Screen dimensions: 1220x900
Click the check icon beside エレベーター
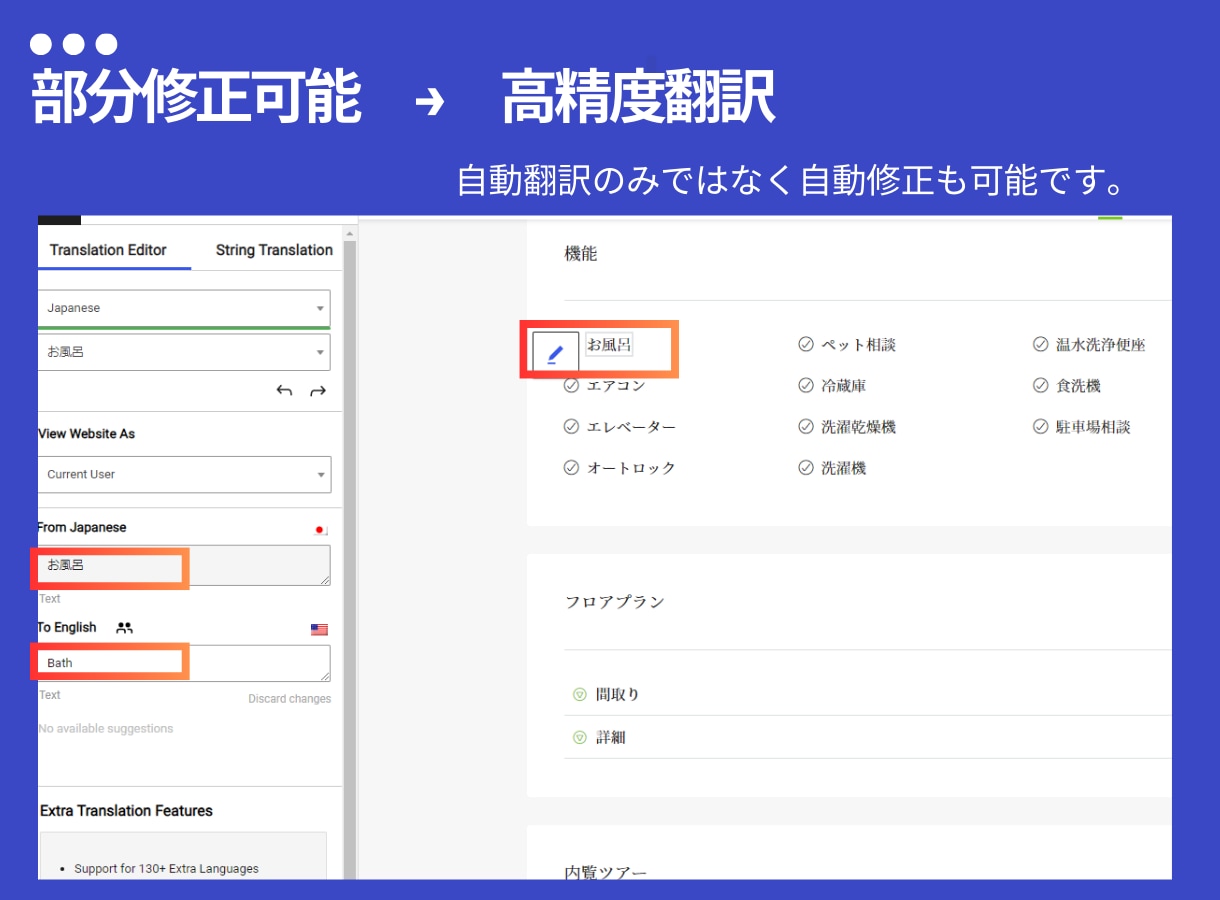click(x=571, y=426)
